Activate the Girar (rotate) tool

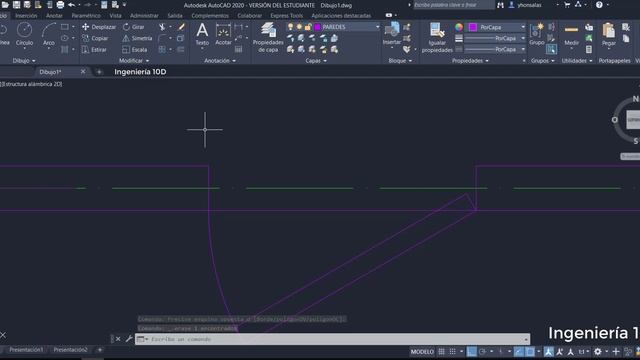click(134, 27)
